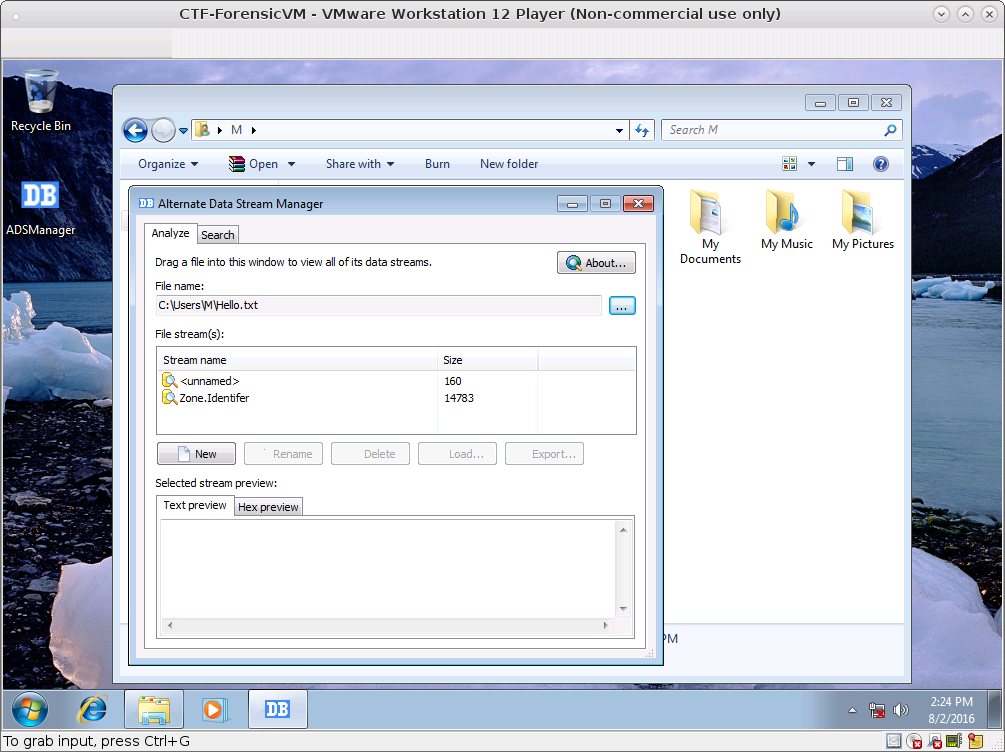Switch to the Text preview tab
Screen dimensions: 1005x752
point(195,505)
